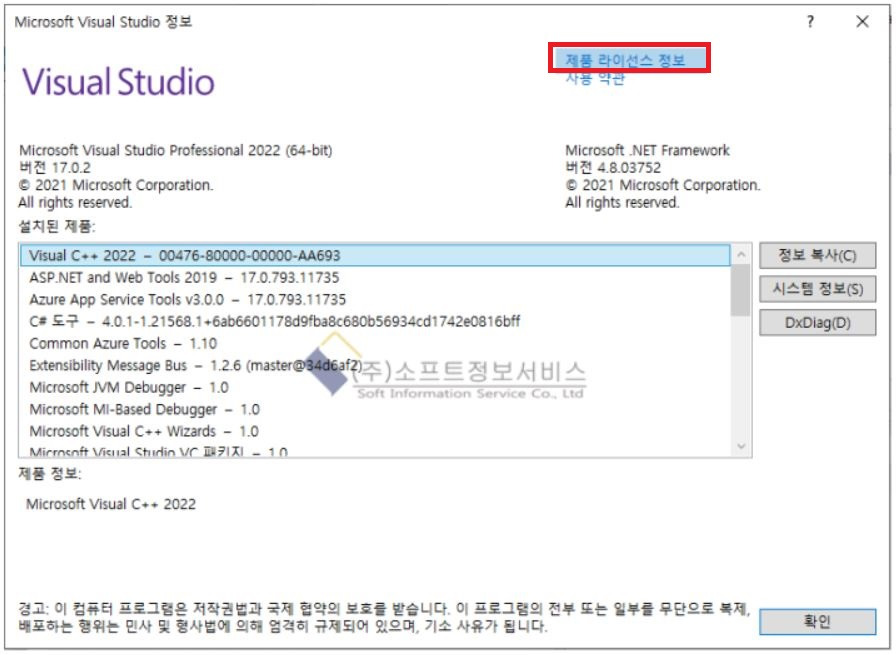Image resolution: width=896 pixels, height=655 pixels.
Task: Click the 설치된 제품: label
Action: [57, 226]
